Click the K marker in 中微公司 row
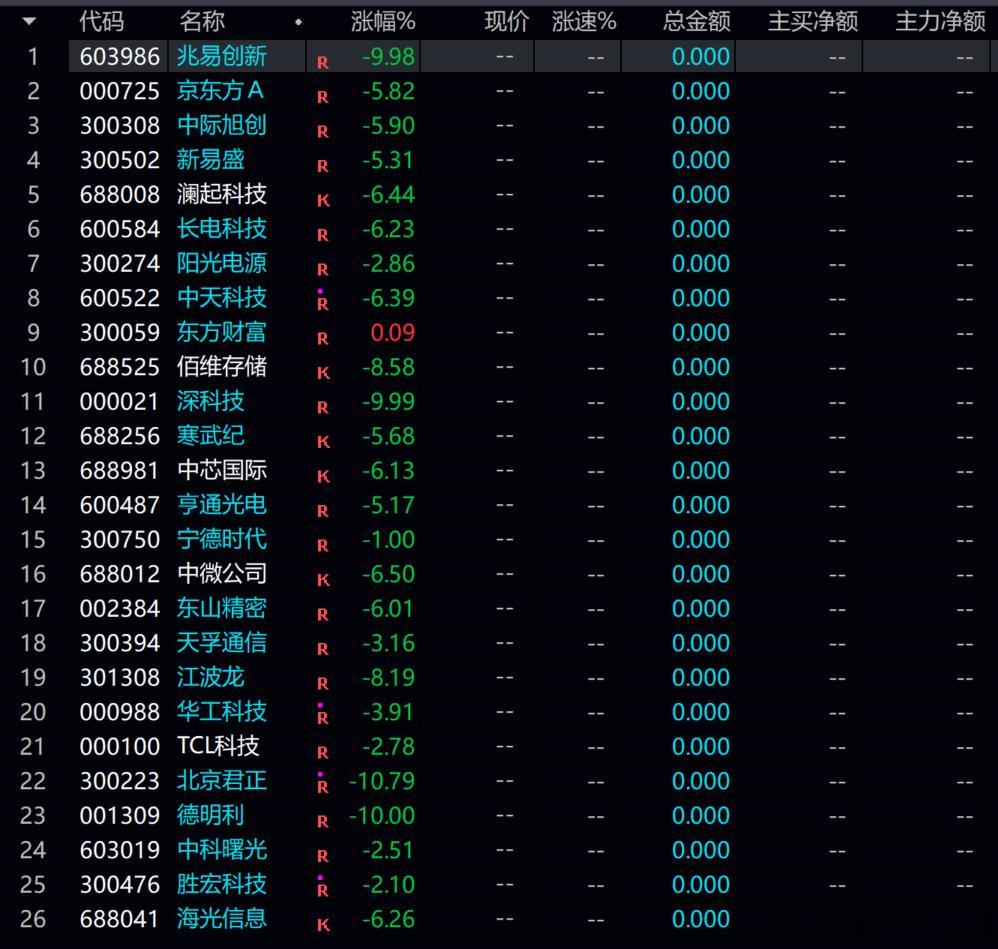Image resolution: width=998 pixels, height=949 pixels. 323,580
